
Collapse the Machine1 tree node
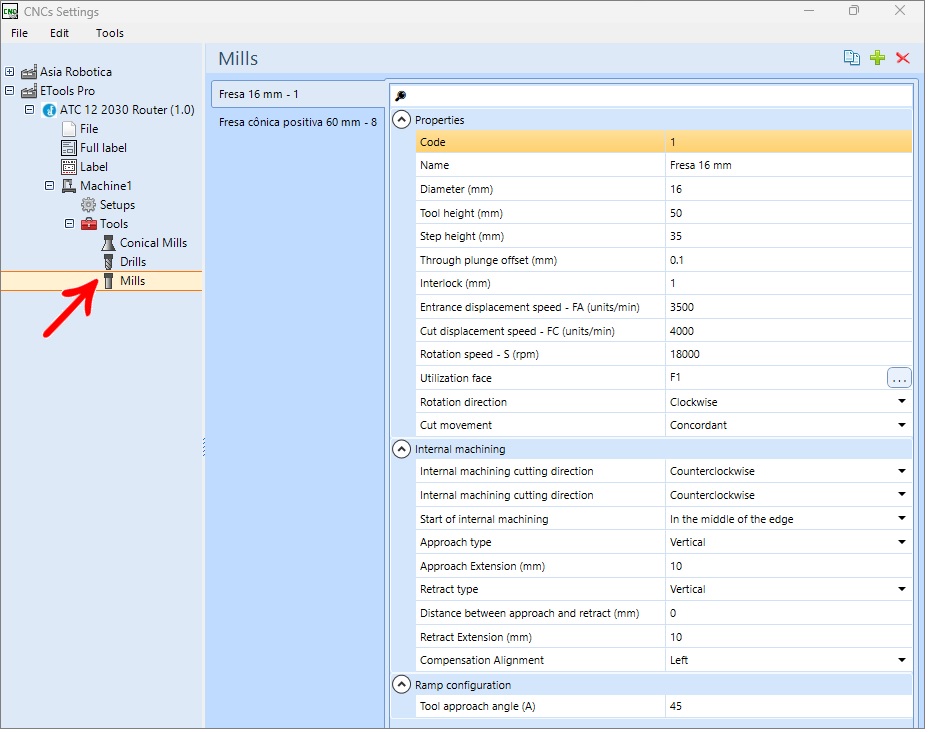[x=49, y=186]
